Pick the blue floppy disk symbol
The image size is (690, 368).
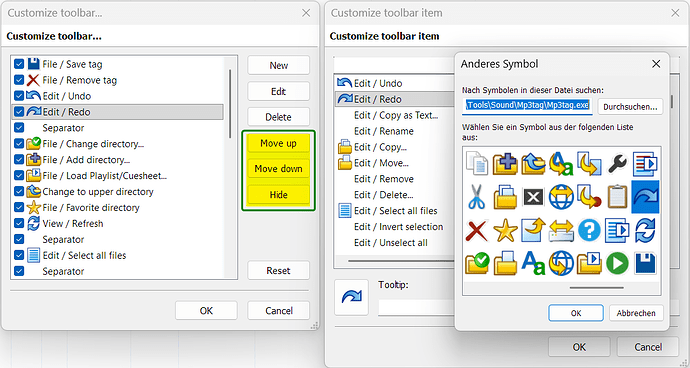[x=645, y=263]
